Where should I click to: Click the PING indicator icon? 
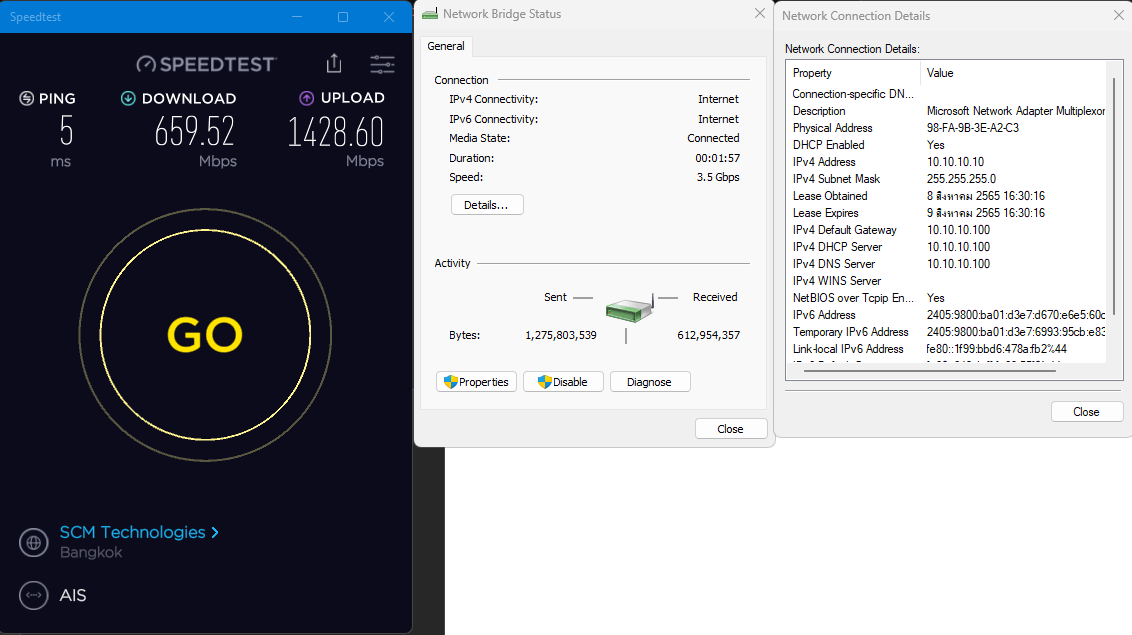coord(26,98)
